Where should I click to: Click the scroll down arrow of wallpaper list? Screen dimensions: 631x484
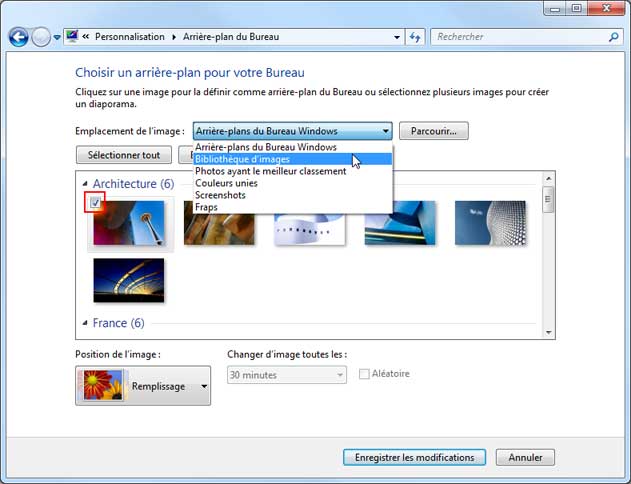(x=549, y=332)
